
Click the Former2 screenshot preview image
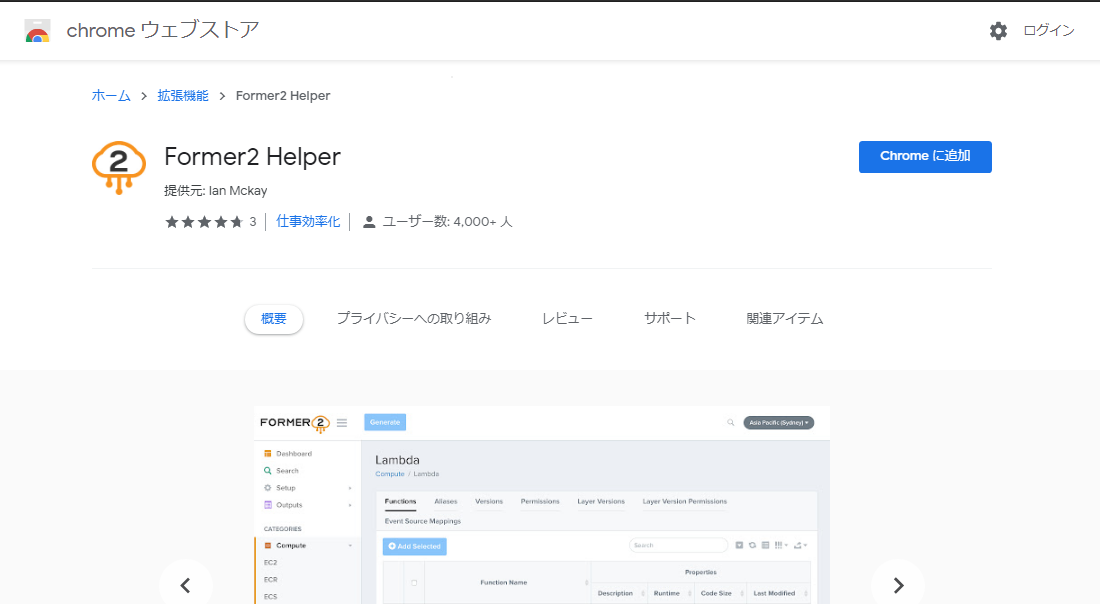coord(542,505)
